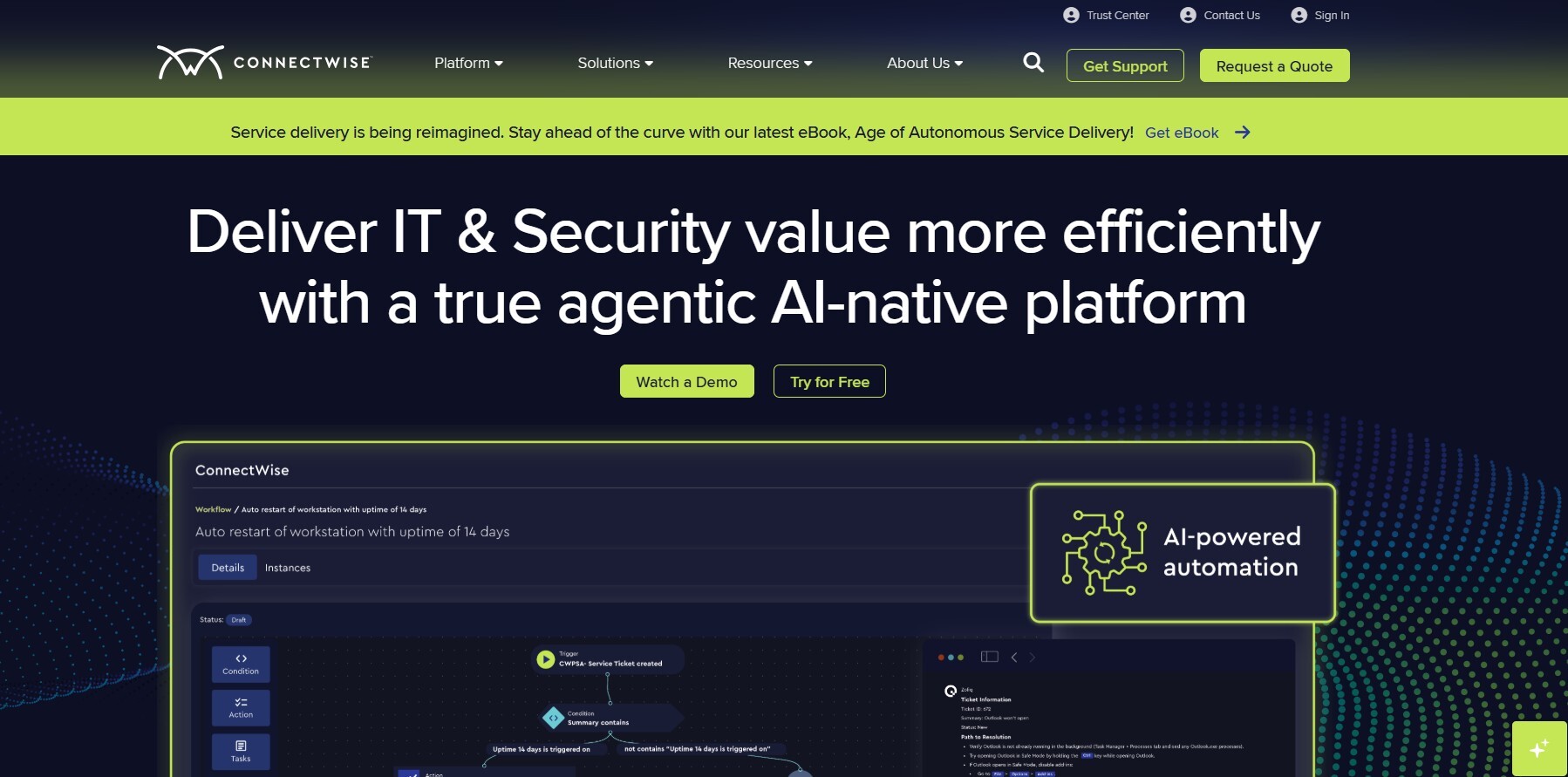Viewport: 1568px width, 777px height.
Task: Click the Trust Center person icon
Action: tap(1071, 15)
